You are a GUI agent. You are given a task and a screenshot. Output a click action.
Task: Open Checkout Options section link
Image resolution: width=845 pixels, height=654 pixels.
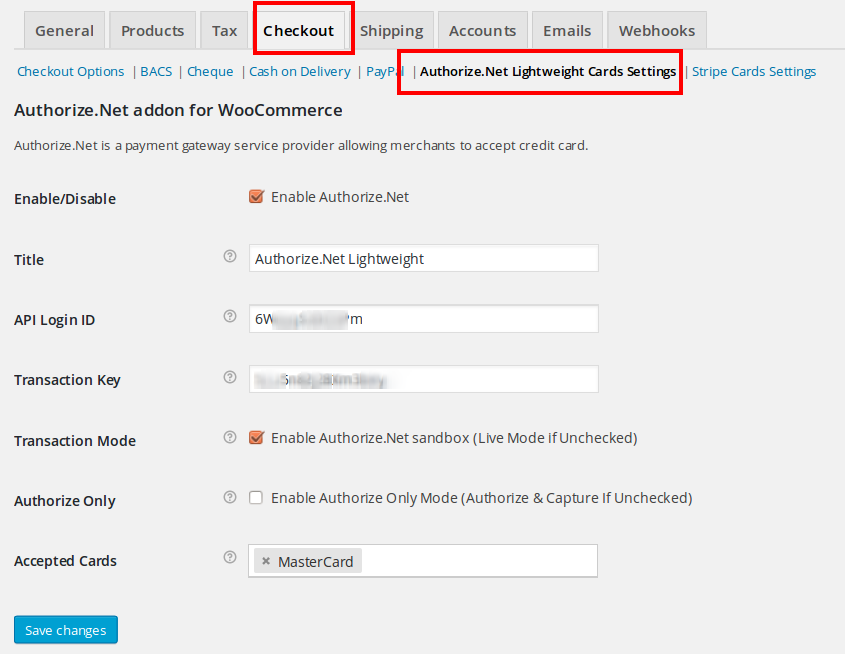click(71, 72)
